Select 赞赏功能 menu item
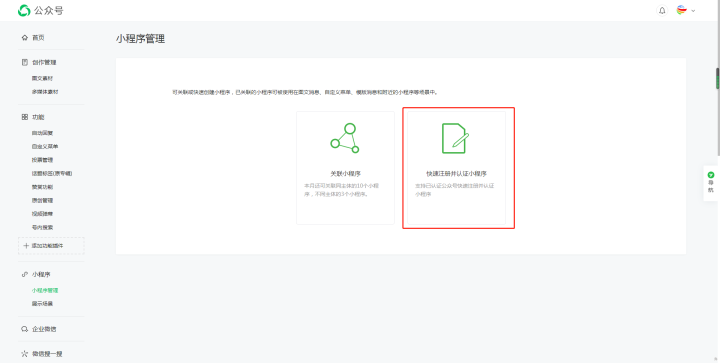 [x=42, y=187]
